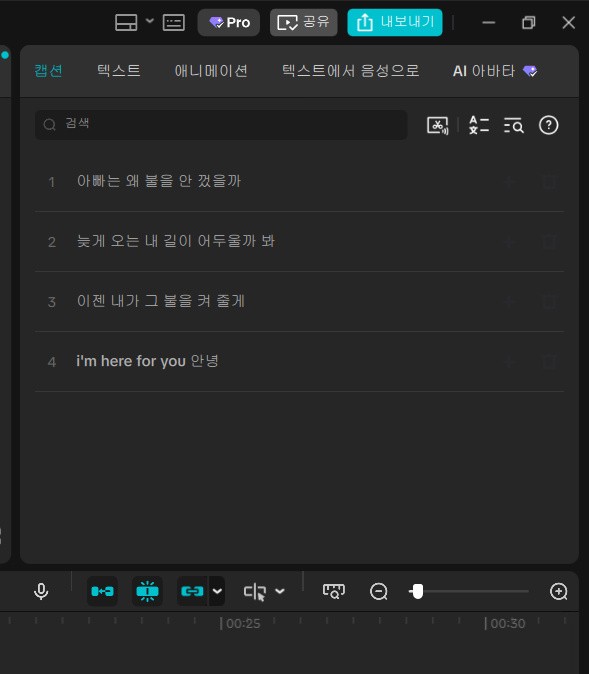The height and width of the screenshot is (674, 589).
Task: Select caption 'i'm here for you 안녕'
Action: tap(147, 361)
